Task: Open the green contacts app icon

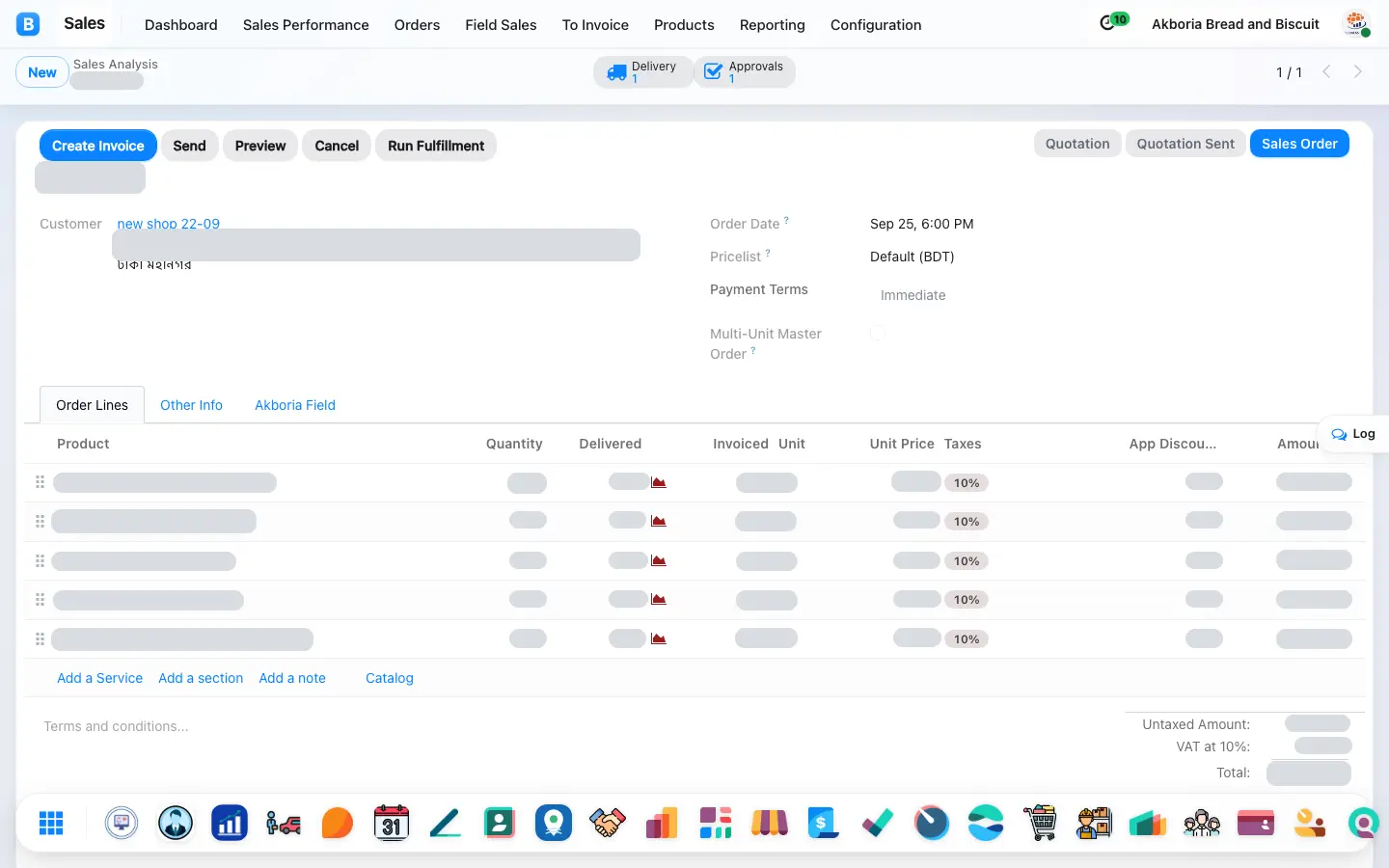Action: [x=500, y=823]
